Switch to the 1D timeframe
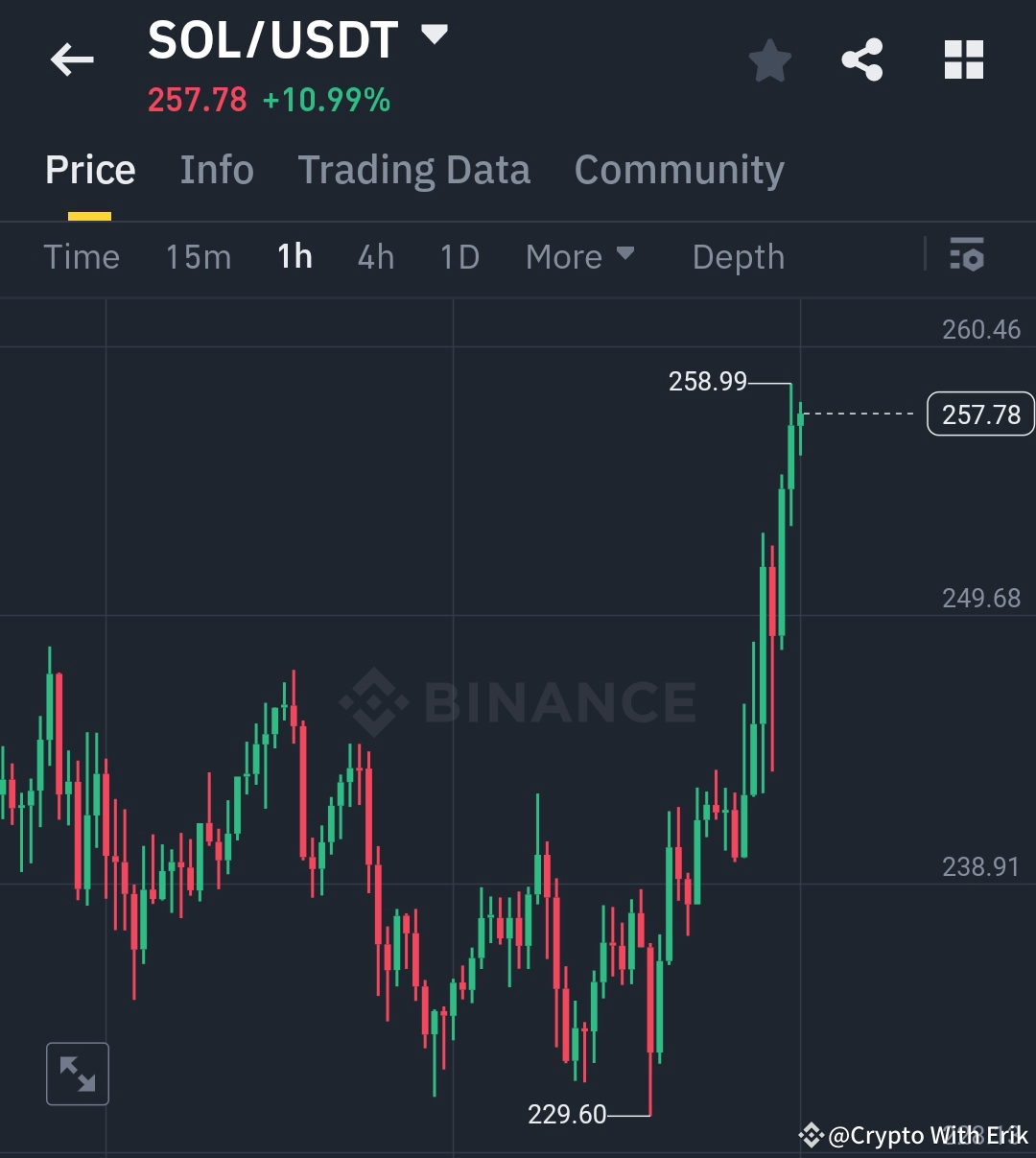The image size is (1036, 1158). [459, 256]
